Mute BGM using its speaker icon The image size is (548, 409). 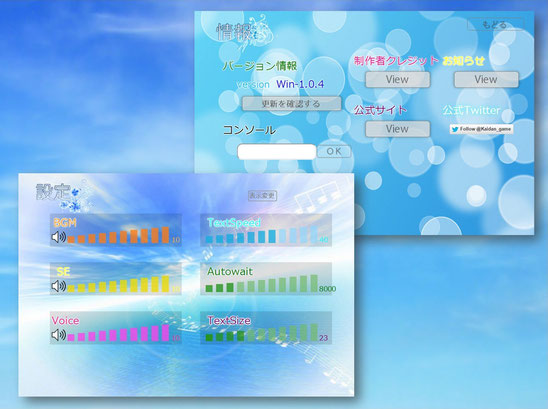[59, 237]
